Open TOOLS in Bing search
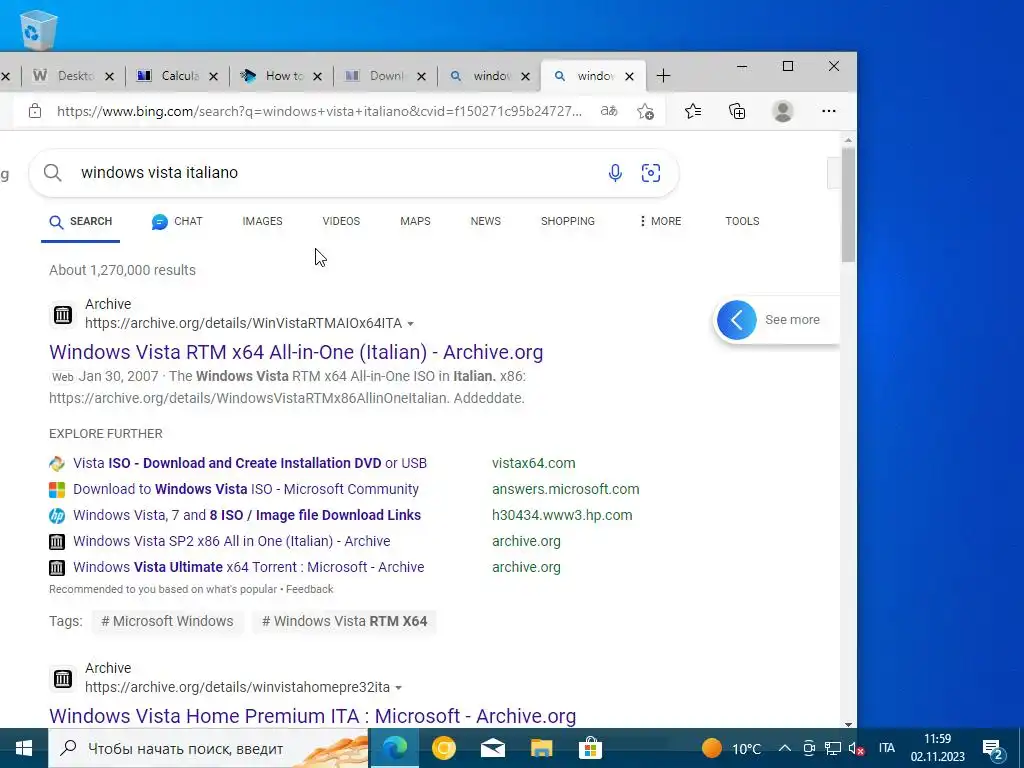This screenshot has width=1024, height=768. tap(742, 221)
